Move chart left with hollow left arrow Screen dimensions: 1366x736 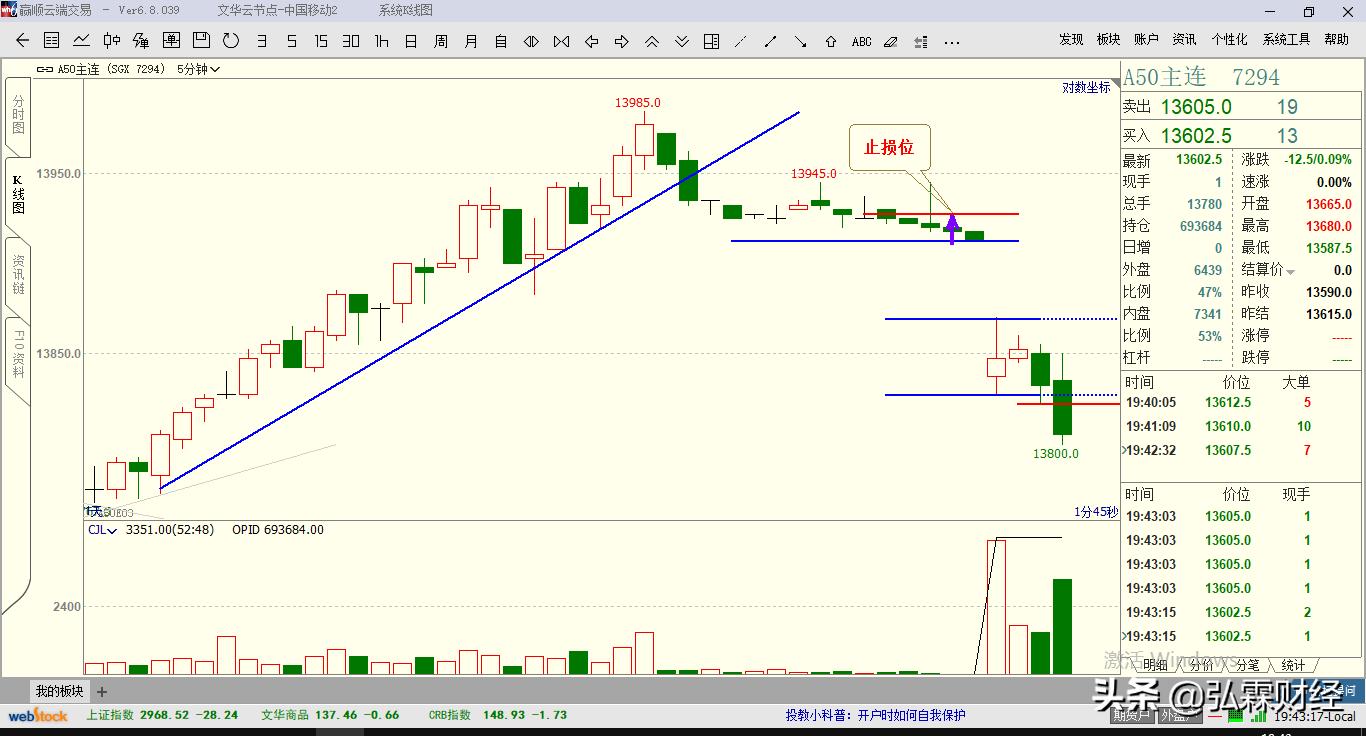pos(591,41)
